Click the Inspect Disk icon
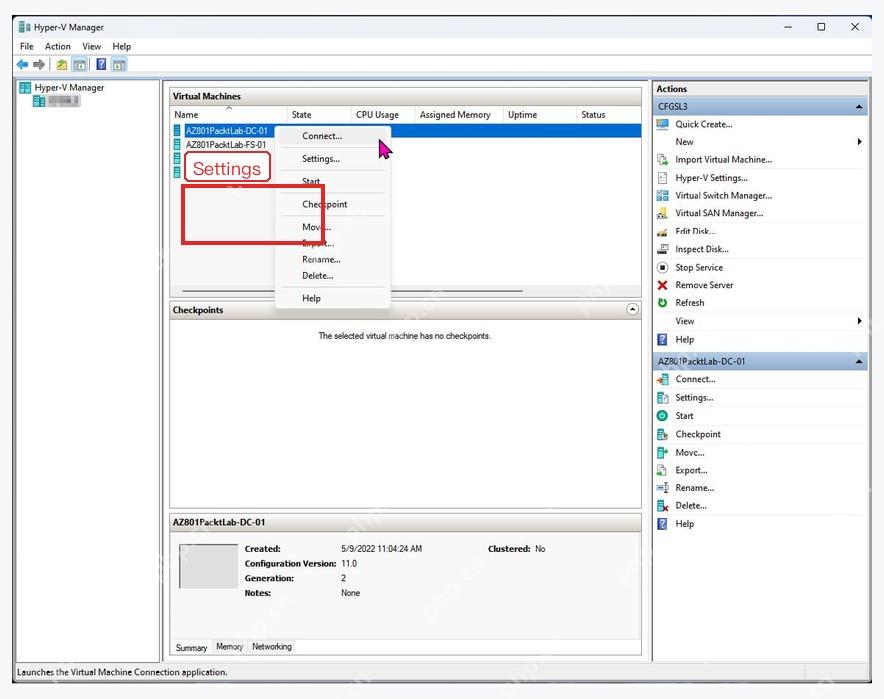884x699 pixels. pyautogui.click(x=662, y=249)
